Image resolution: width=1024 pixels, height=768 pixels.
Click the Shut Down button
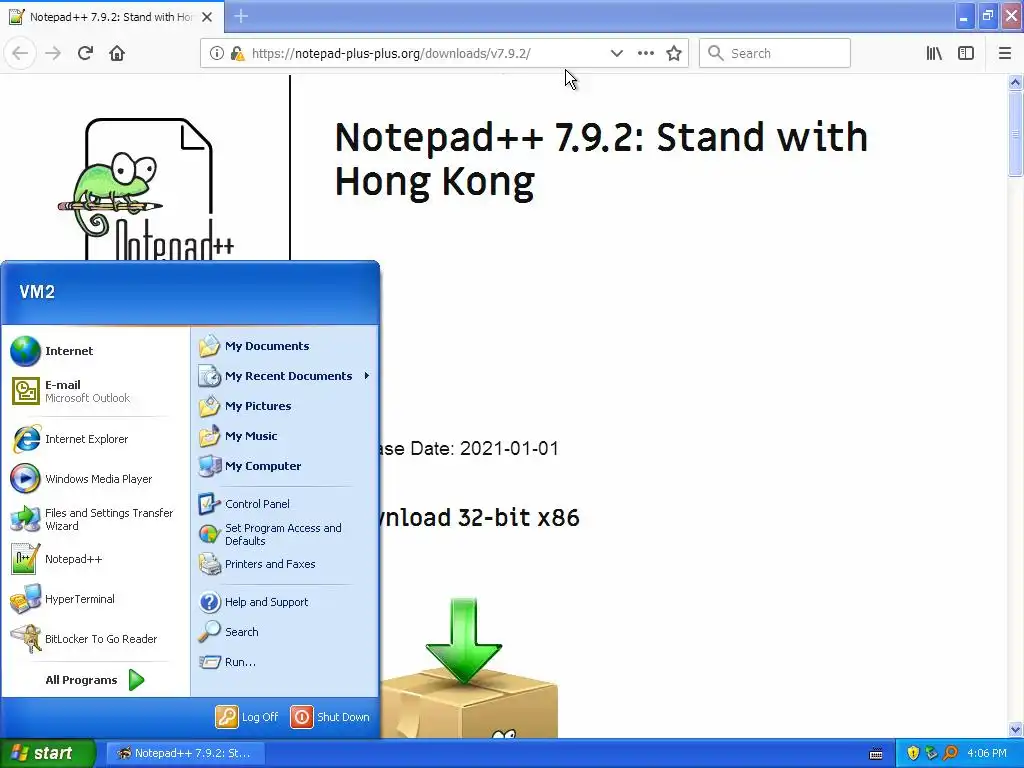point(330,716)
